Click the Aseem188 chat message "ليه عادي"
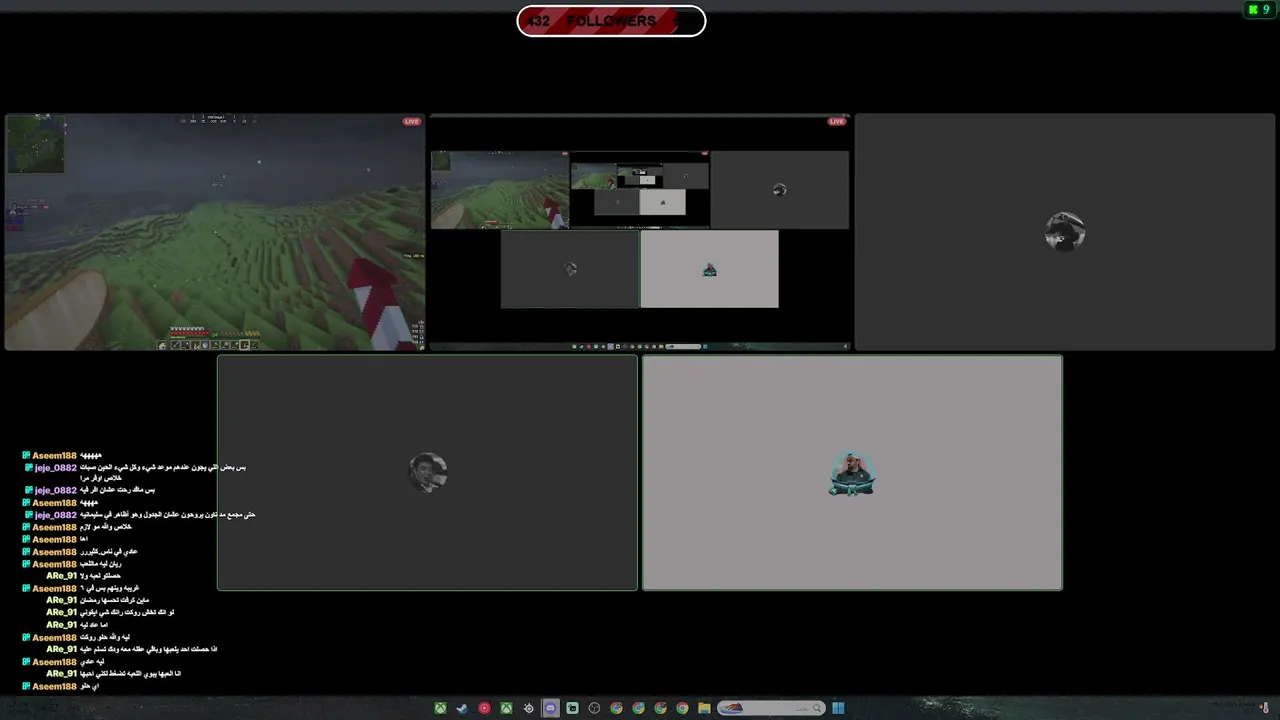This screenshot has height=720, width=1280. coord(91,662)
